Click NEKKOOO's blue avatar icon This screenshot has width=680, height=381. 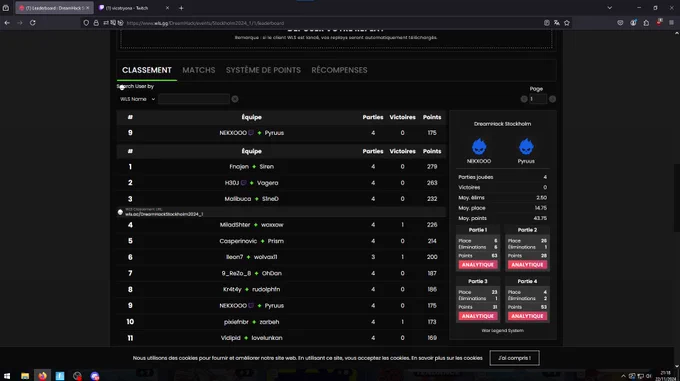tap(479, 147)
